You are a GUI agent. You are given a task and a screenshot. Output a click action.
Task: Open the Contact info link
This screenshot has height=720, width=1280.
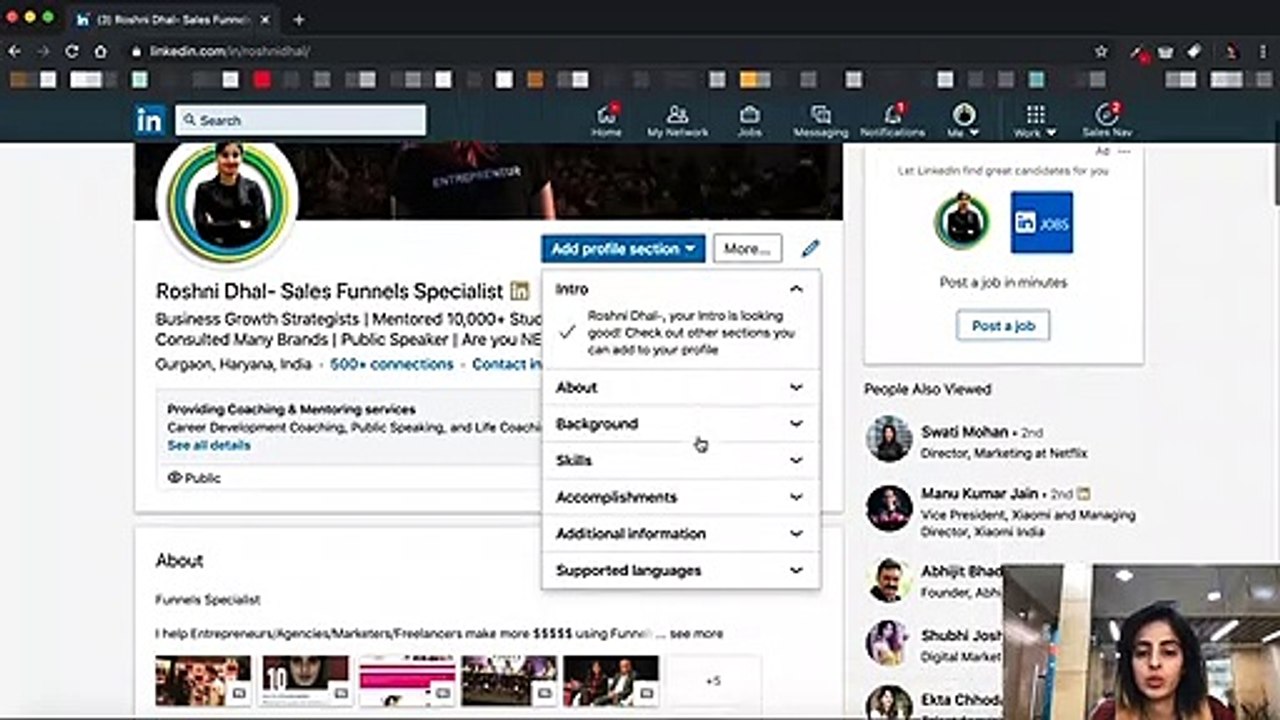[x=507, y=364]
